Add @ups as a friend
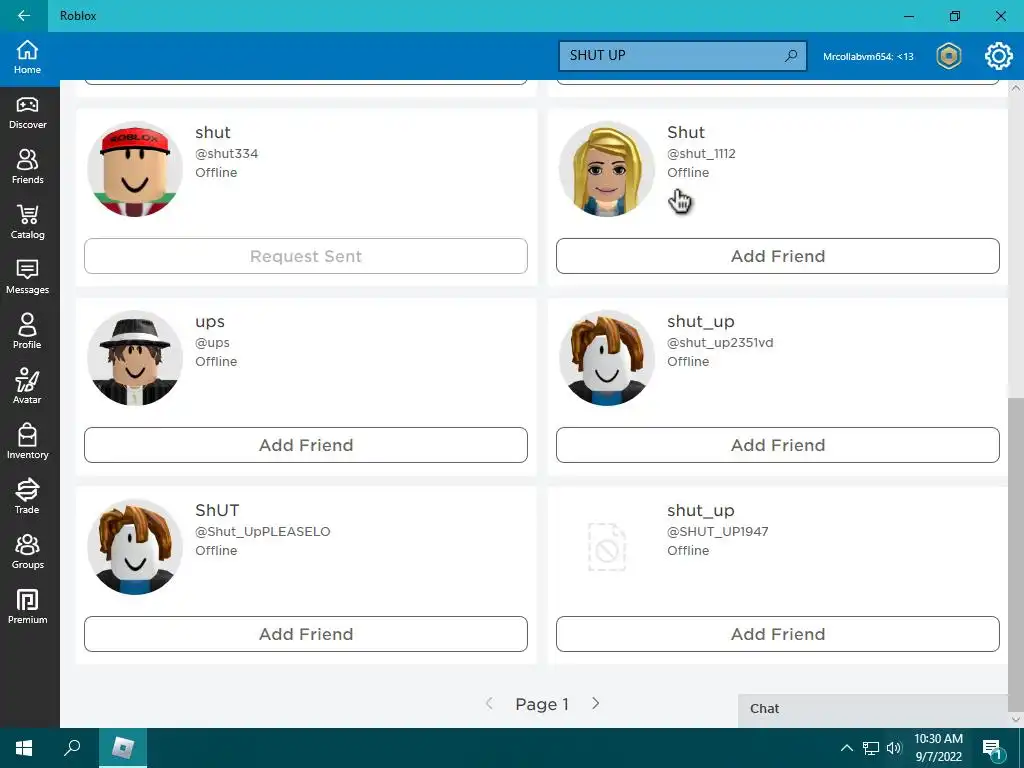Image resolution: width=1024 pixels, height=768 pixels. pos(306,445)
